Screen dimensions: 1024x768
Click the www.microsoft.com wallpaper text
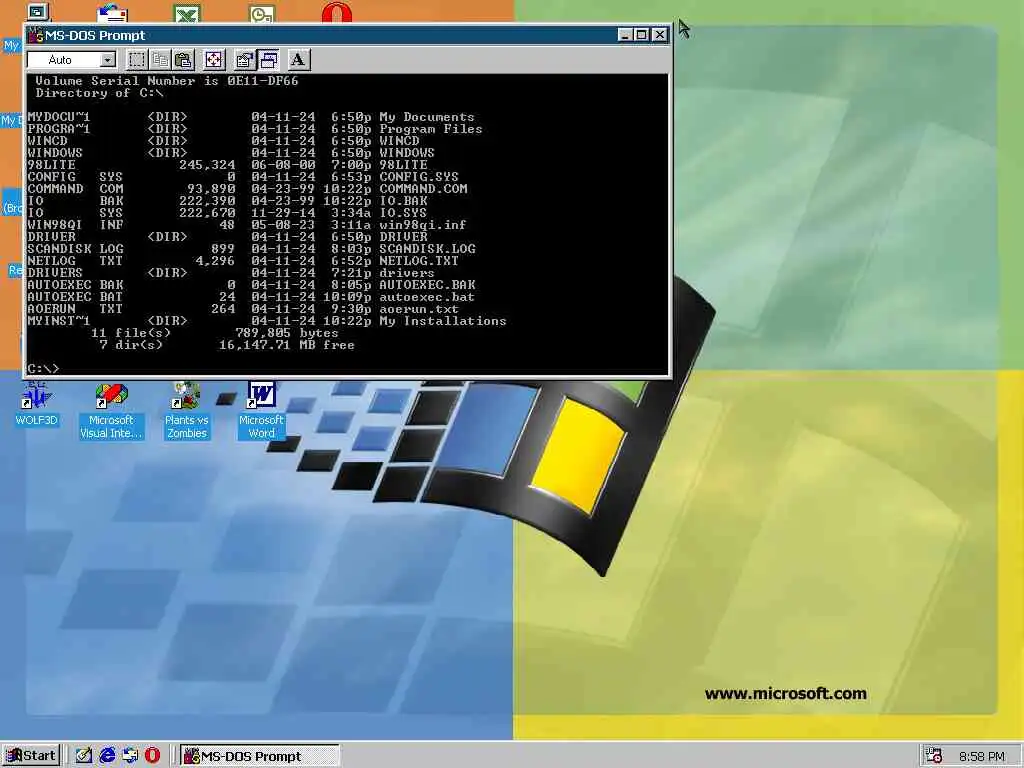(x=786, y=694)
